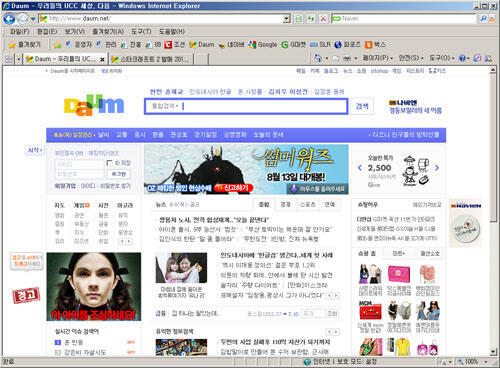Image resolution: width=500 pixels, height=368 pixels.
Task: Click the zoom level 100% control
Action: [x=473, y=362]
